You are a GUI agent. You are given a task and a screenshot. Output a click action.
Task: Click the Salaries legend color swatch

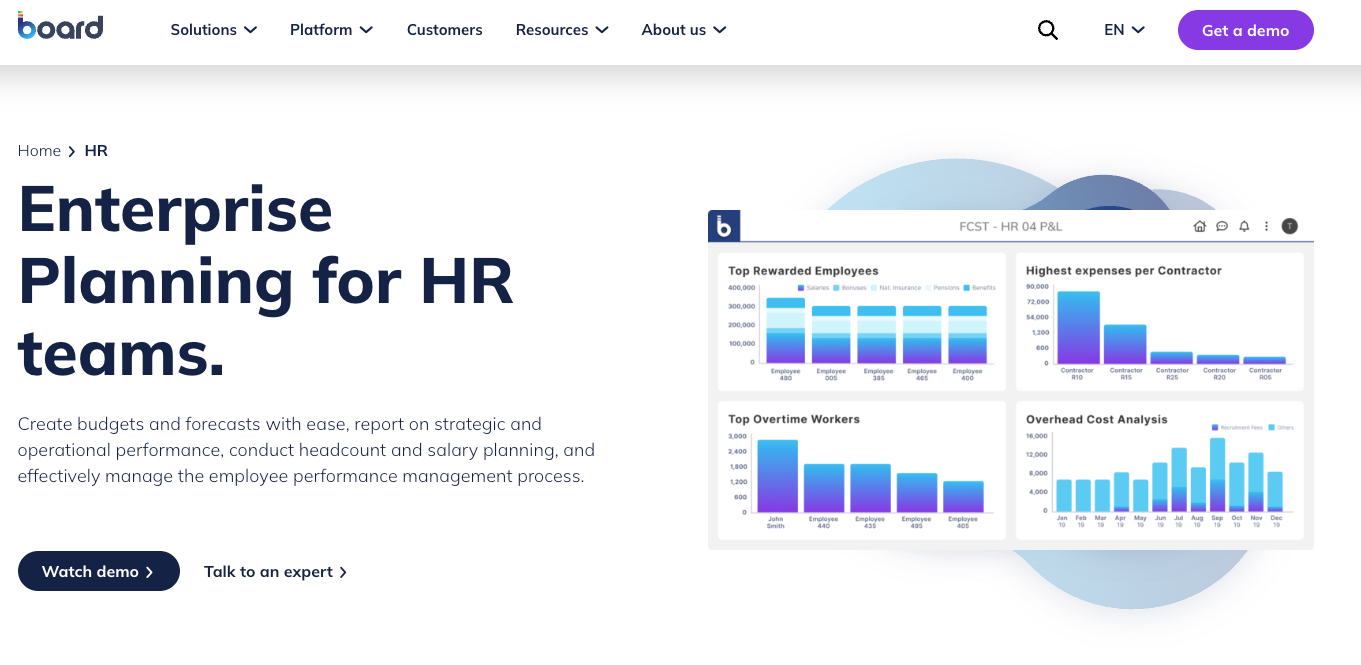point(801,288)
